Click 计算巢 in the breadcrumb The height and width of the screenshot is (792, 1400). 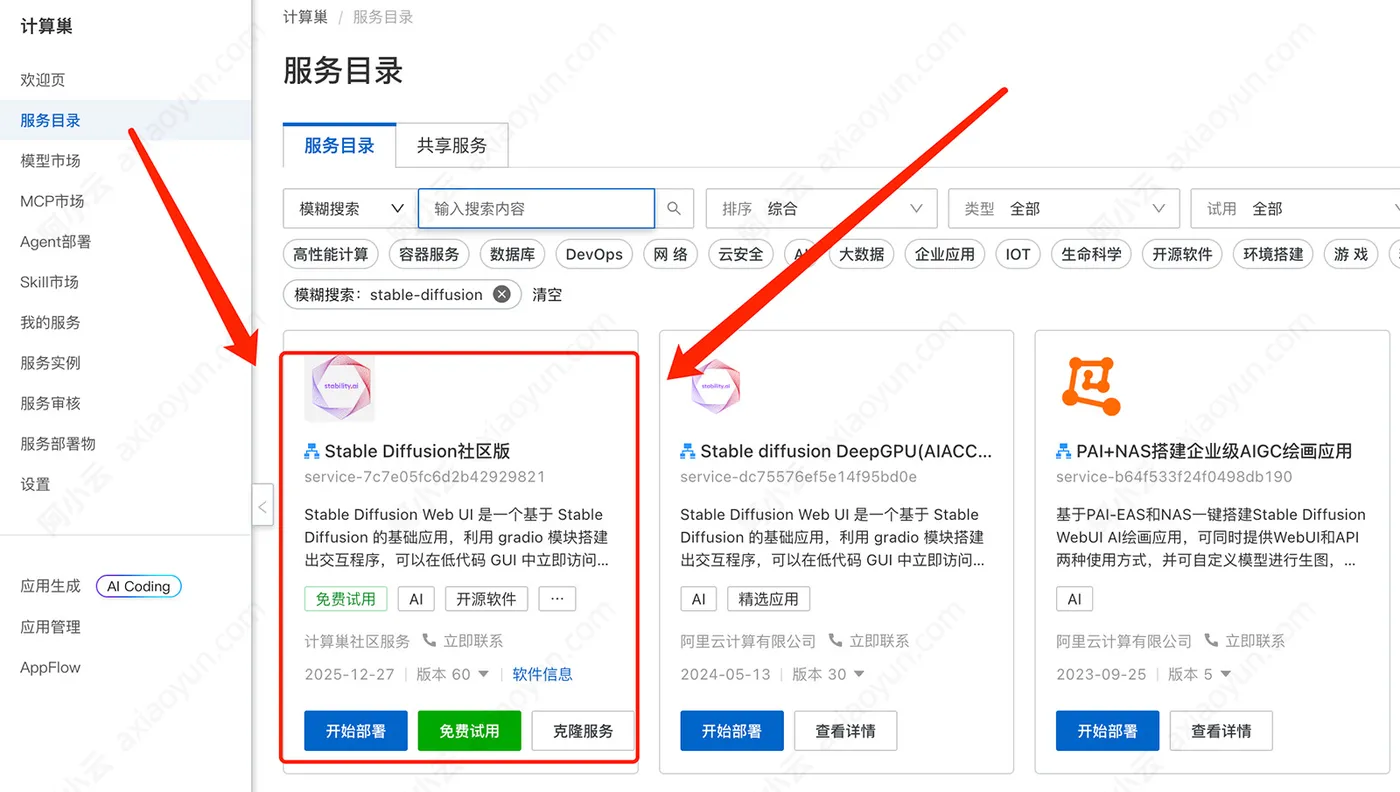[305, 17]
